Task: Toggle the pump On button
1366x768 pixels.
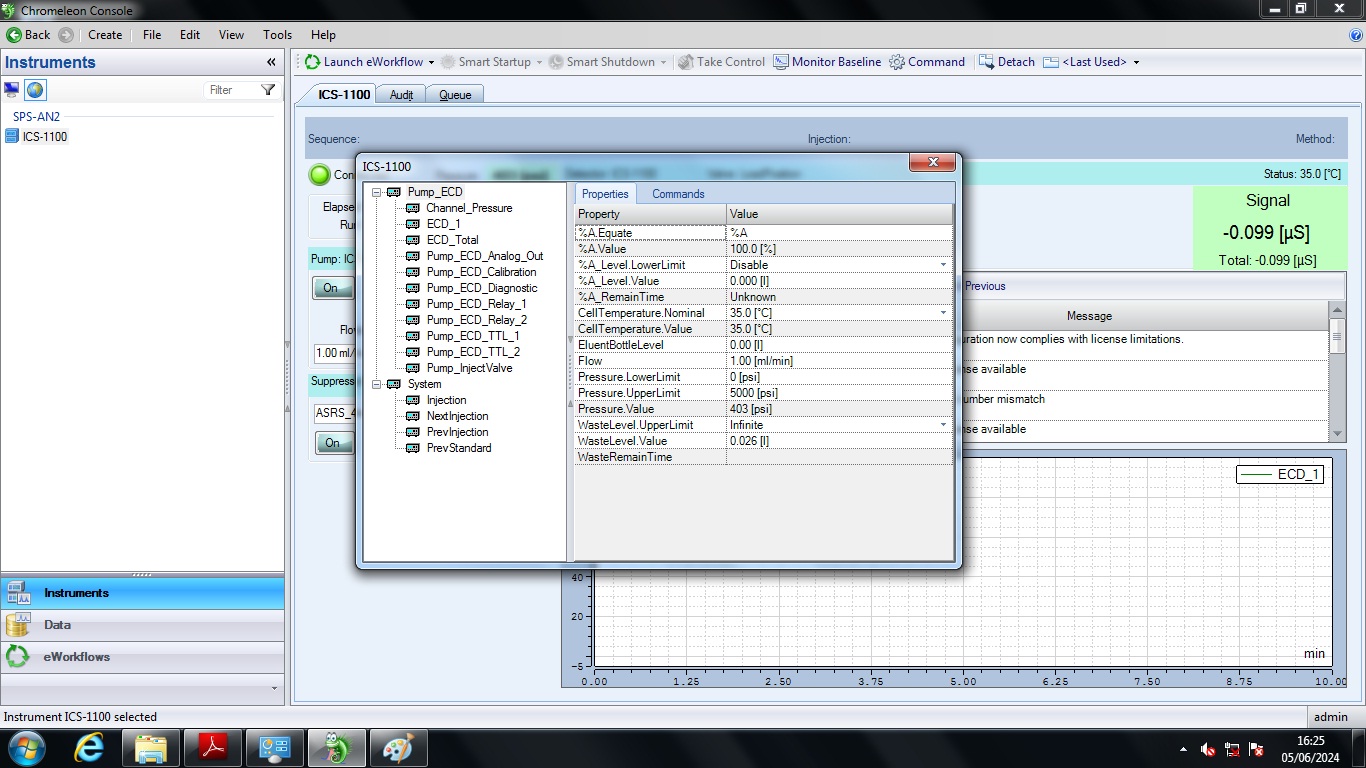Action: tap(331, 289)
